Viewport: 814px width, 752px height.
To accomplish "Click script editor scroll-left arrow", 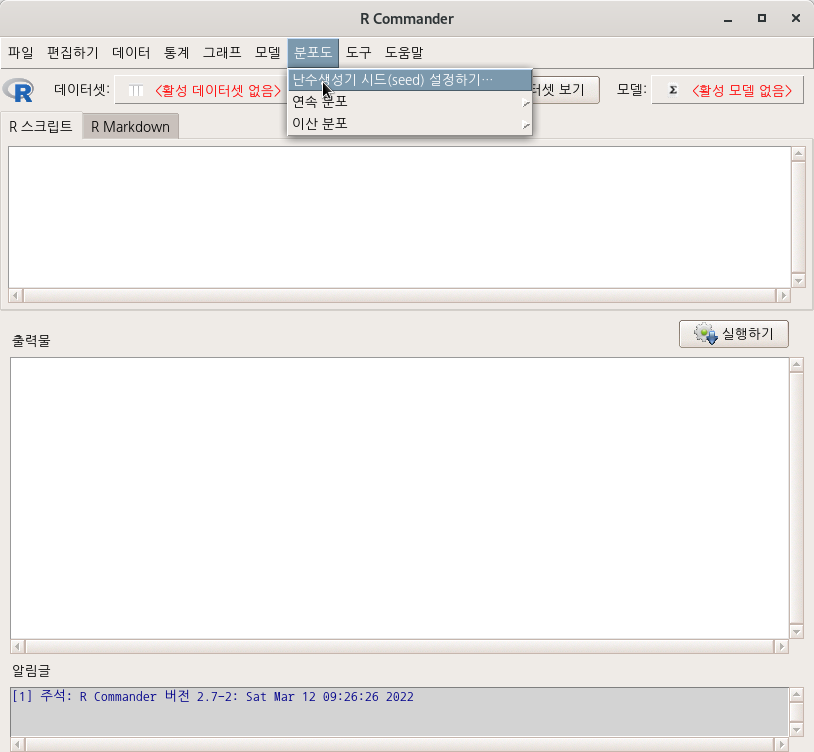I will [x=16, y=295].
